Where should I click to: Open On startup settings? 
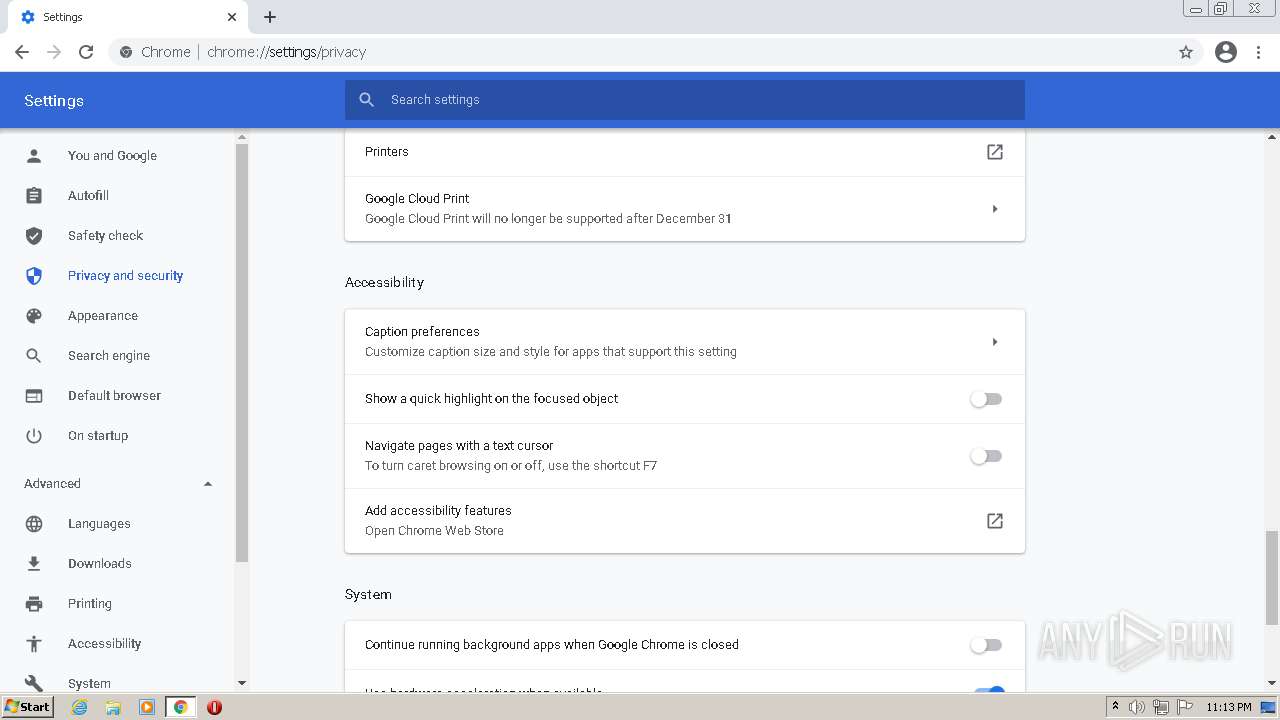pos(98,435)
